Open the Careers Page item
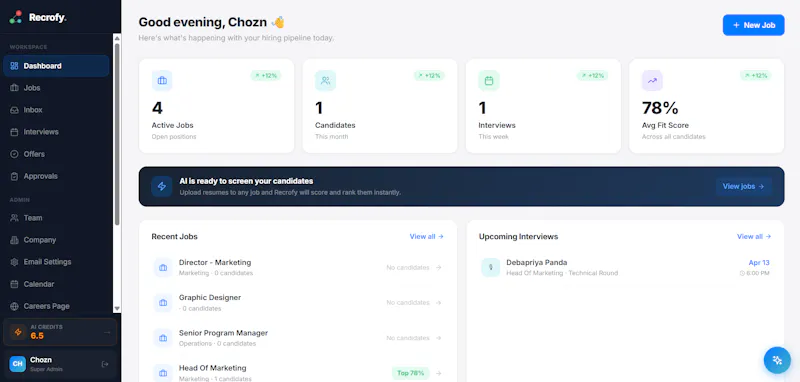 click(x=56, y=306)
